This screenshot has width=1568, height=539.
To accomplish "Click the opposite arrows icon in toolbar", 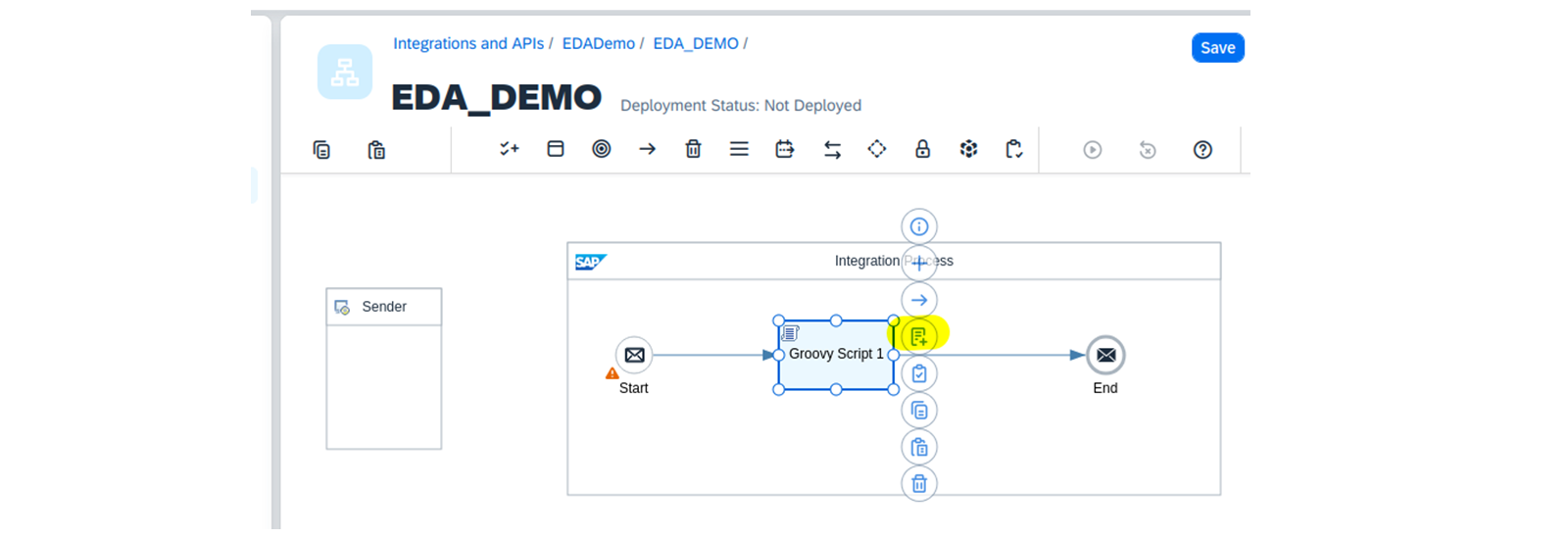I will click(x=832, y=149).
